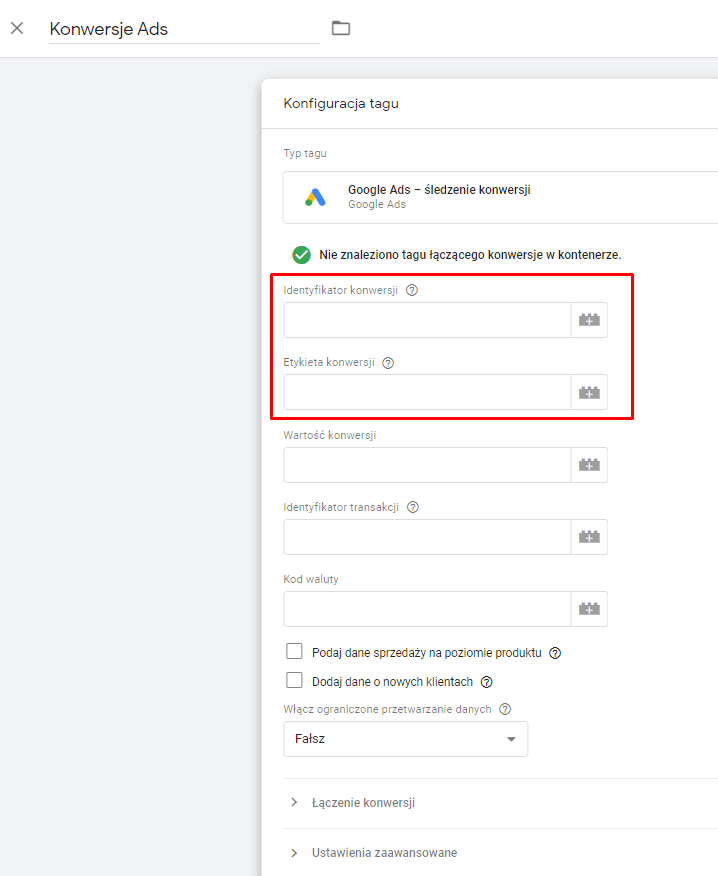Insert variable for Identyfikator konwersji field

[589, 320]
